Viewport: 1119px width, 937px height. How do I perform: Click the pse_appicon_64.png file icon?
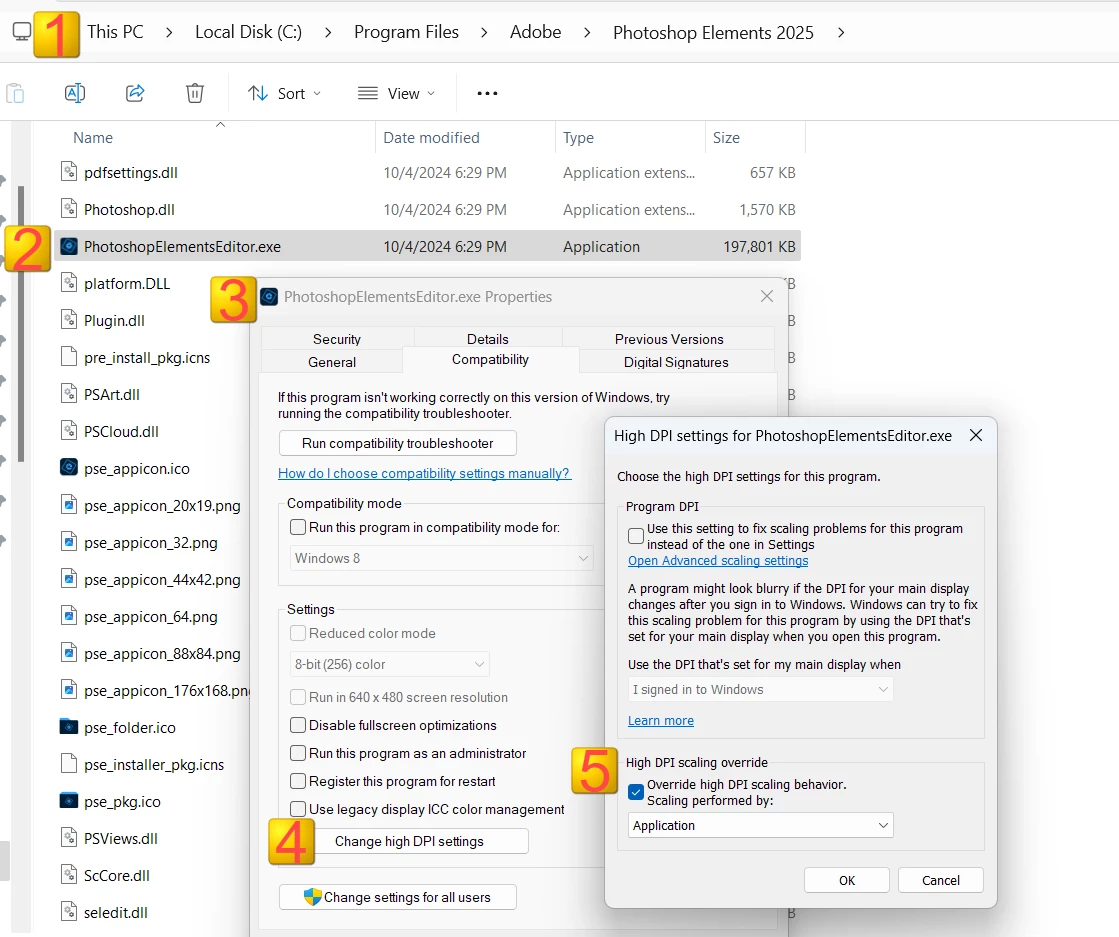[69, 616]
